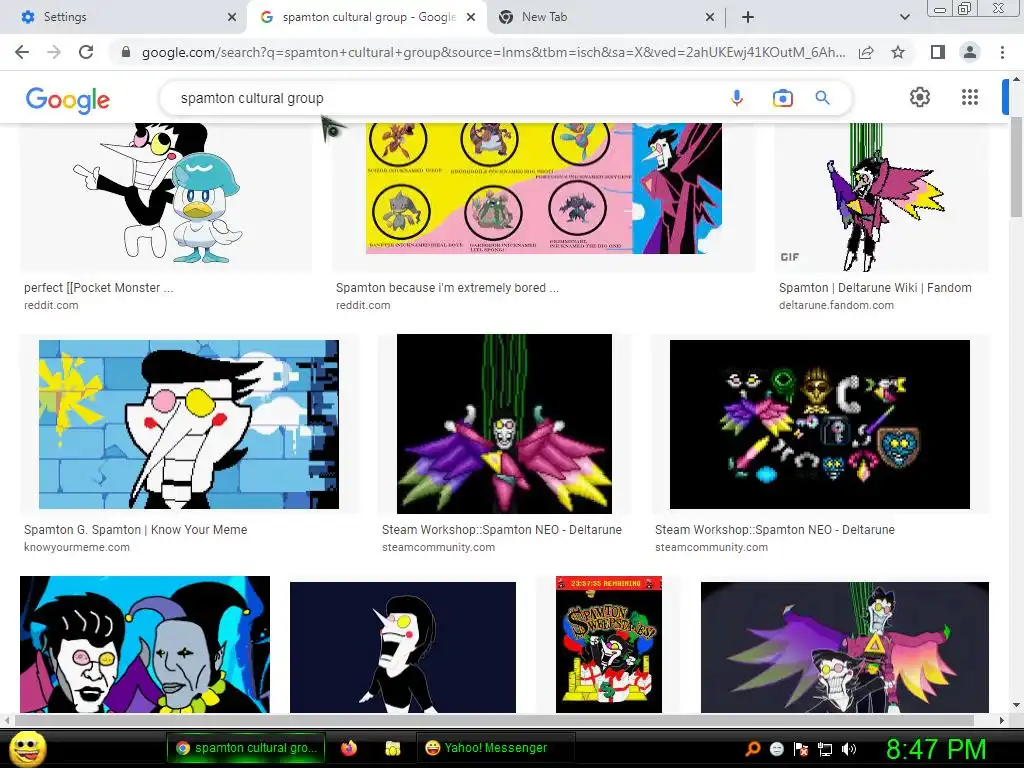
Task: Click the Google logo
Action: (67, 100)
